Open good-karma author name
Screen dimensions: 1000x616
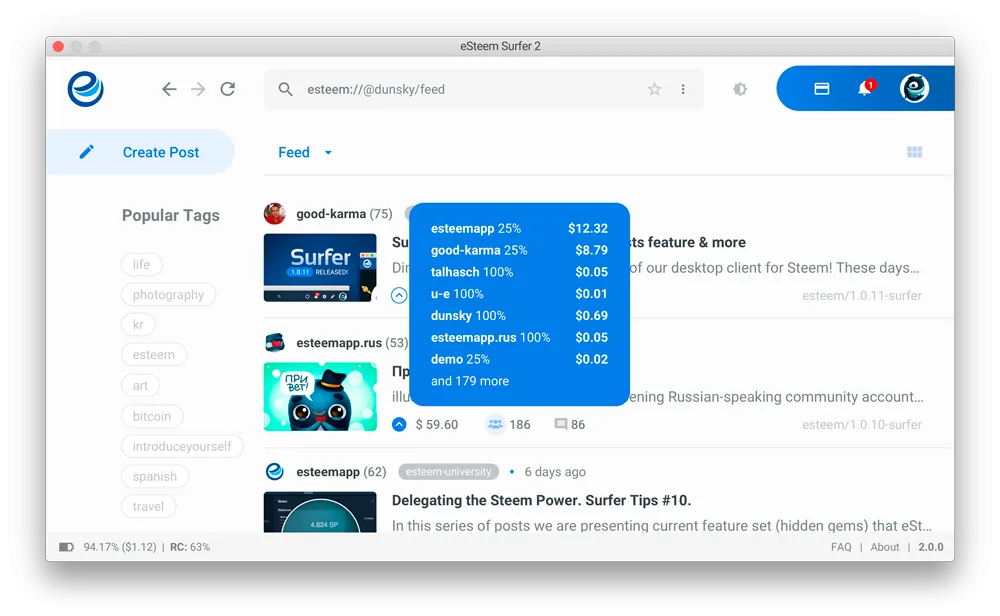pyautogui.click(x=331, y=214)
